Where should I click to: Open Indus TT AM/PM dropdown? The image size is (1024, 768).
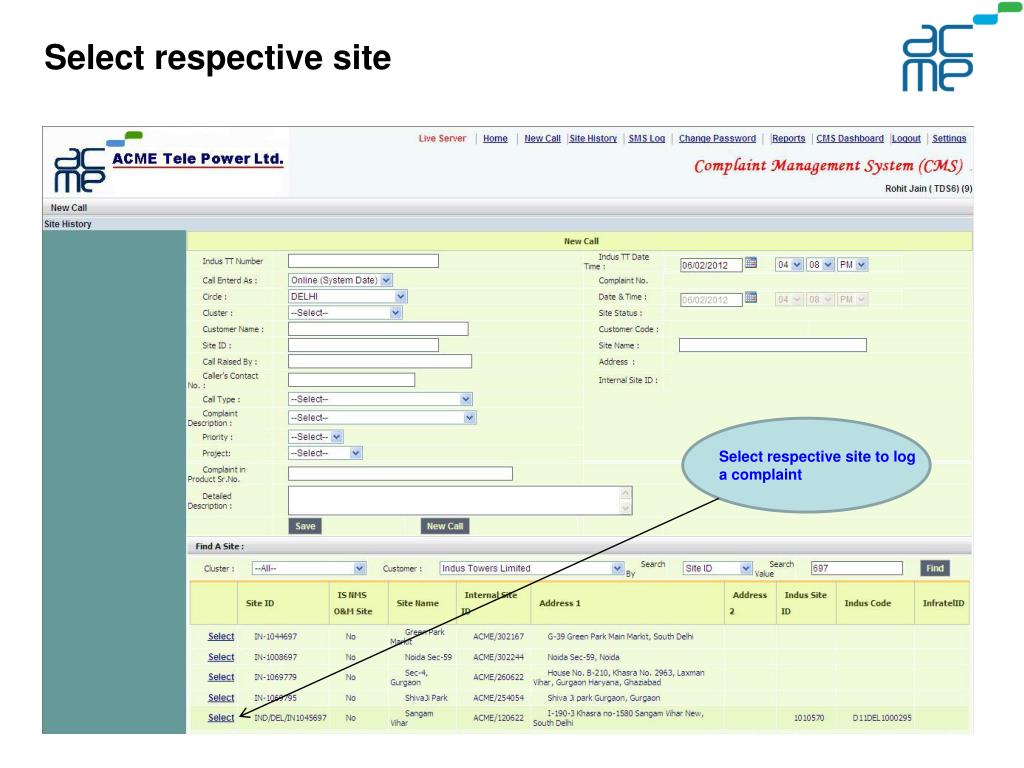pos(852,265)
